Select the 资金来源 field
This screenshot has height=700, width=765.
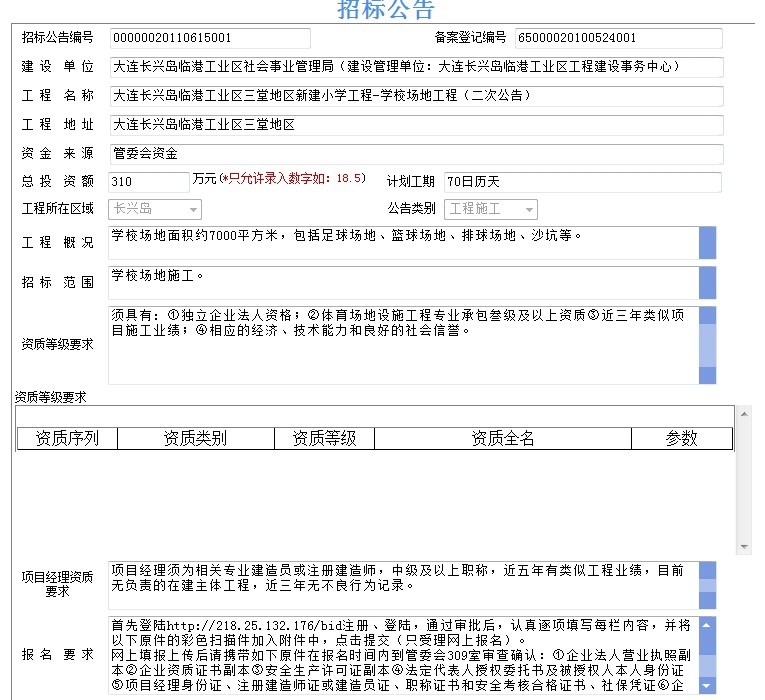point(417,154)
